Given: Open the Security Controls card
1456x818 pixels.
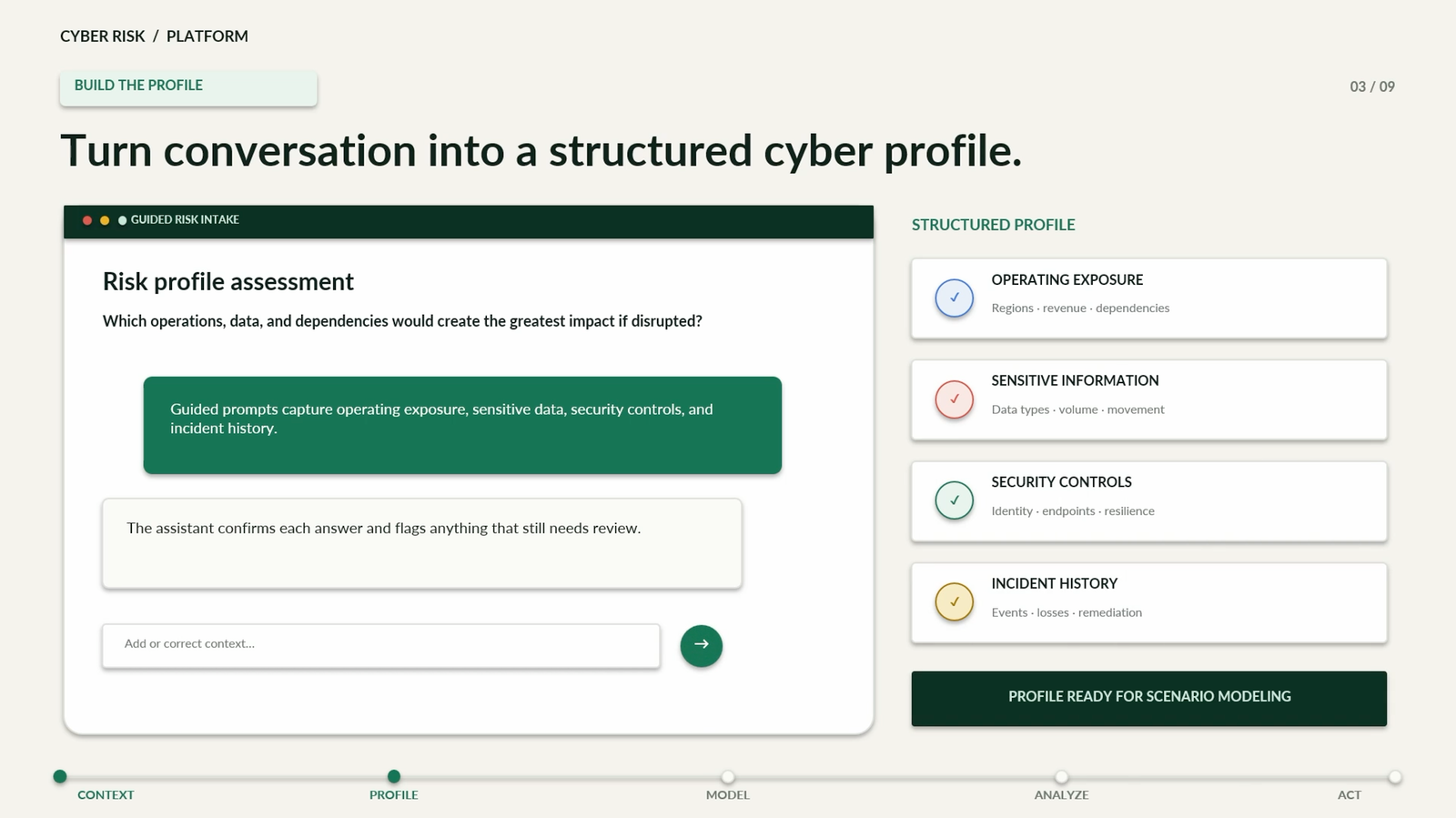Looking at the screenshot, I should [1148, 501].
